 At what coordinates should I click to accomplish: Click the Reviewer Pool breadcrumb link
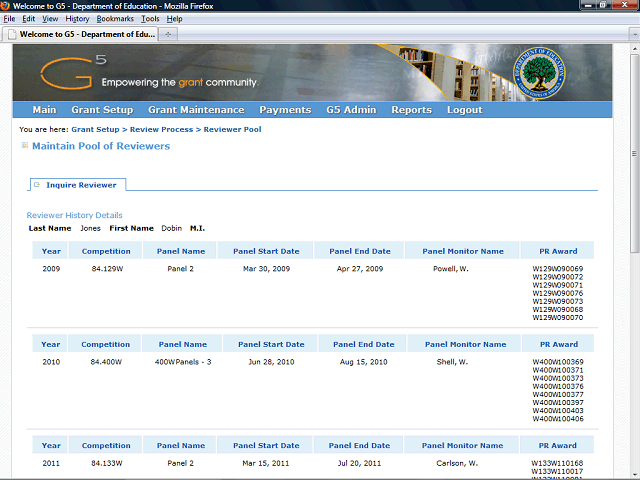pyautogui.click(x=232, y=129)
